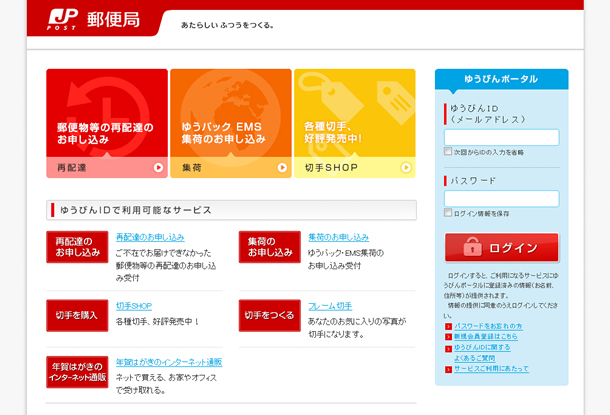Open the orange ゆうパック EMS 集荷 banner
This screenshot has height=415, width=610.
point(231,123)
